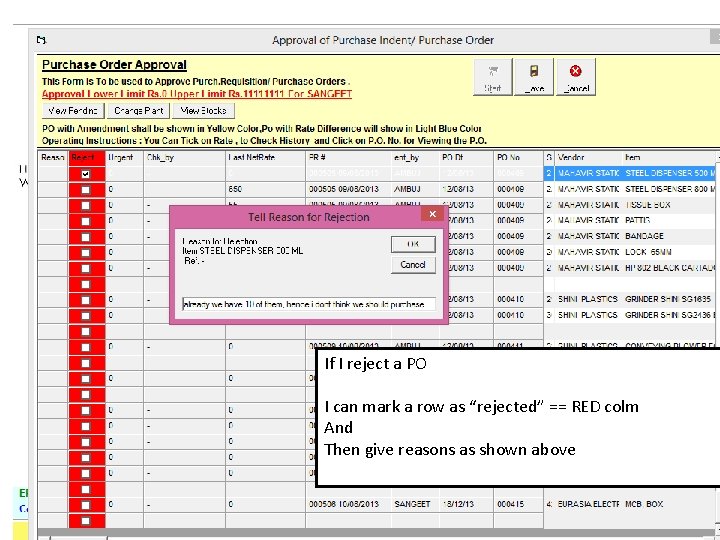The width and height of the screenshot is (720, 540).
Task: Click the TISSUE BOX item cell
Action: coord(669,205)
